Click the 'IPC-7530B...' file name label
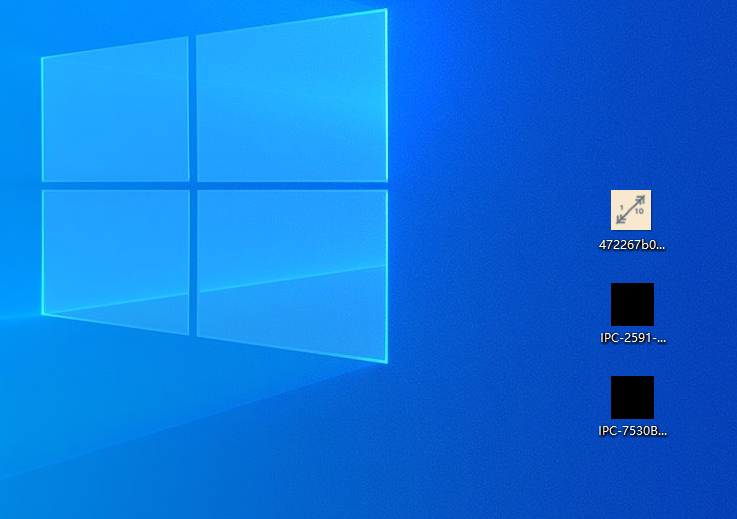Viewport: 737px width, 519px height. 633,431
